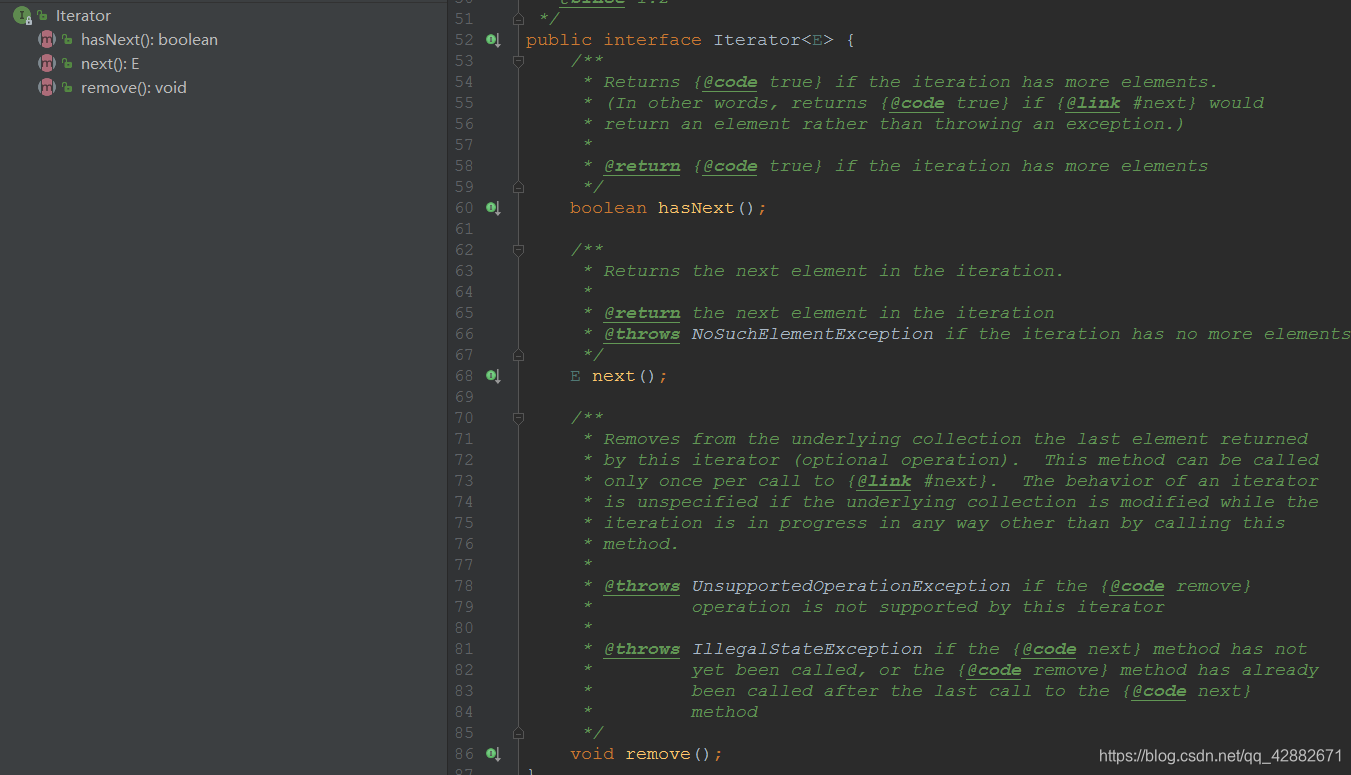This screenshot has width=1351, height=775.
Task: Click the method icon for next(): E
Action: tap(46, 64)
